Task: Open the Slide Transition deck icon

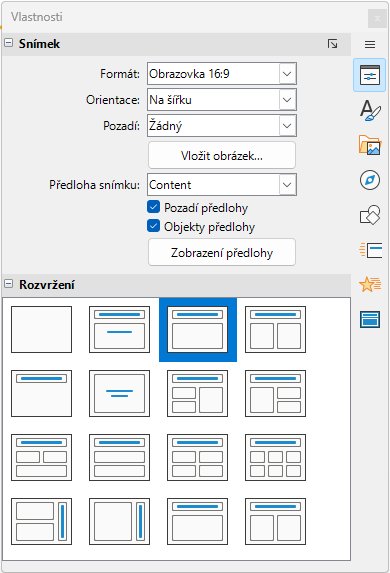Action: (370, 250)
